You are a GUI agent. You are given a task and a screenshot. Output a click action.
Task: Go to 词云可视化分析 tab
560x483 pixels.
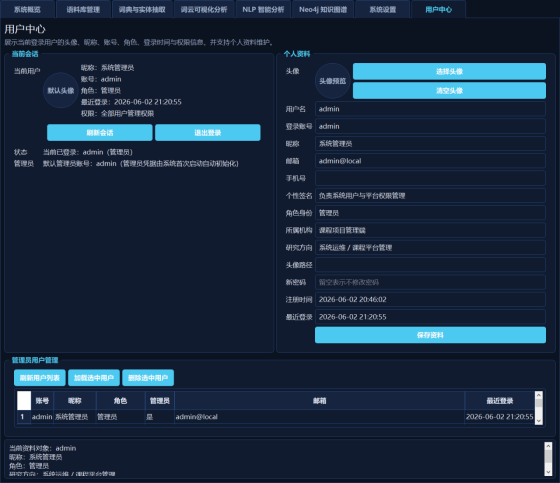click(204, 9)
